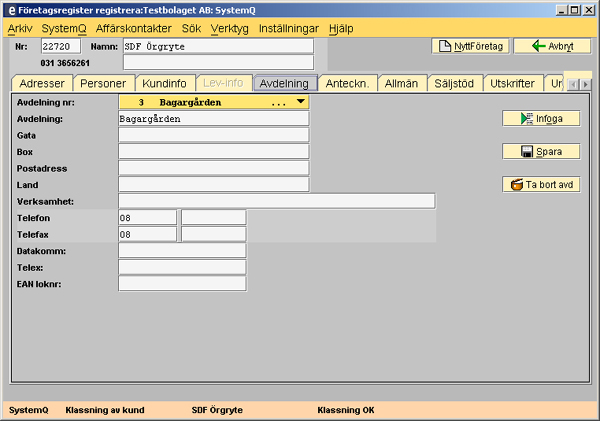Click Infoga to insert a department

coord(541,118)
